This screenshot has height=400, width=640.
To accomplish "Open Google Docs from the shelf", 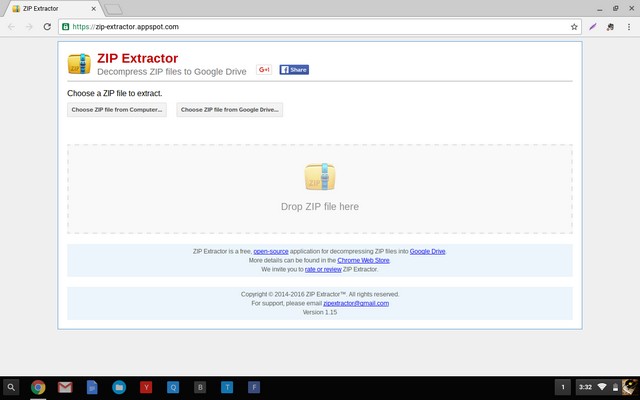I will point(92,387).
